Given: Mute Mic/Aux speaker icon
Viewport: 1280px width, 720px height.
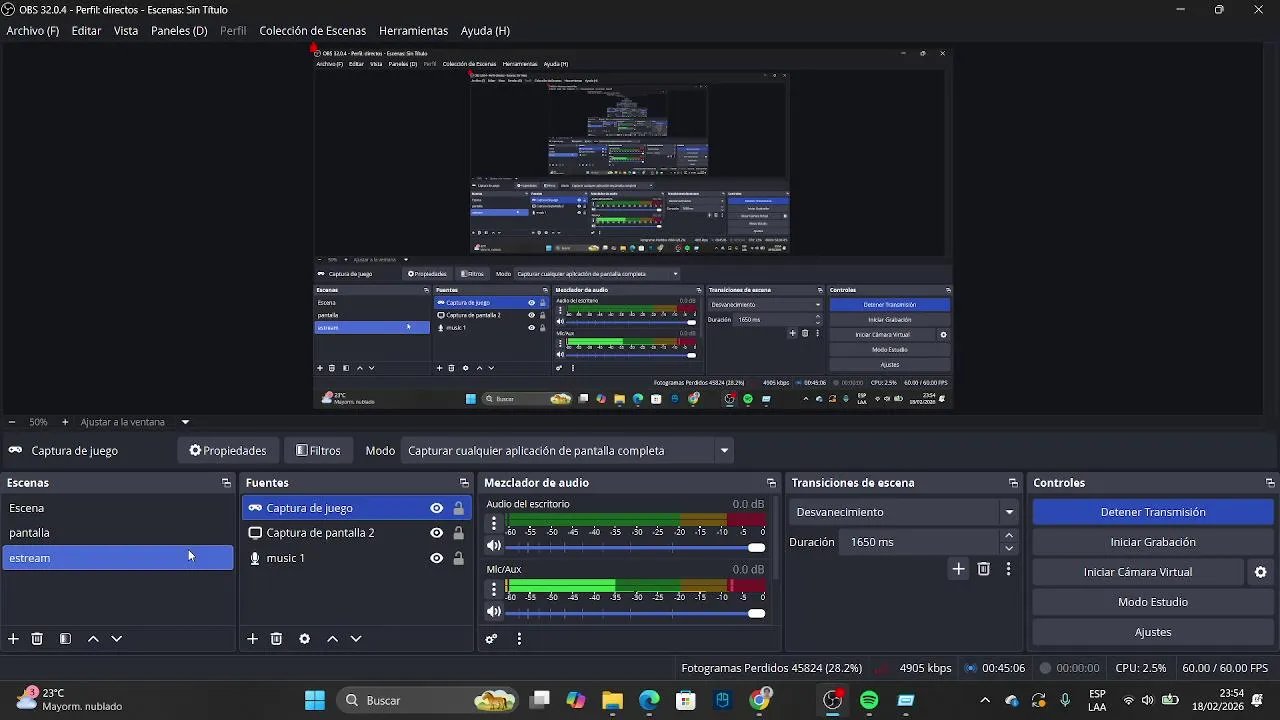Looking at the screenshot, I should 493,612.
